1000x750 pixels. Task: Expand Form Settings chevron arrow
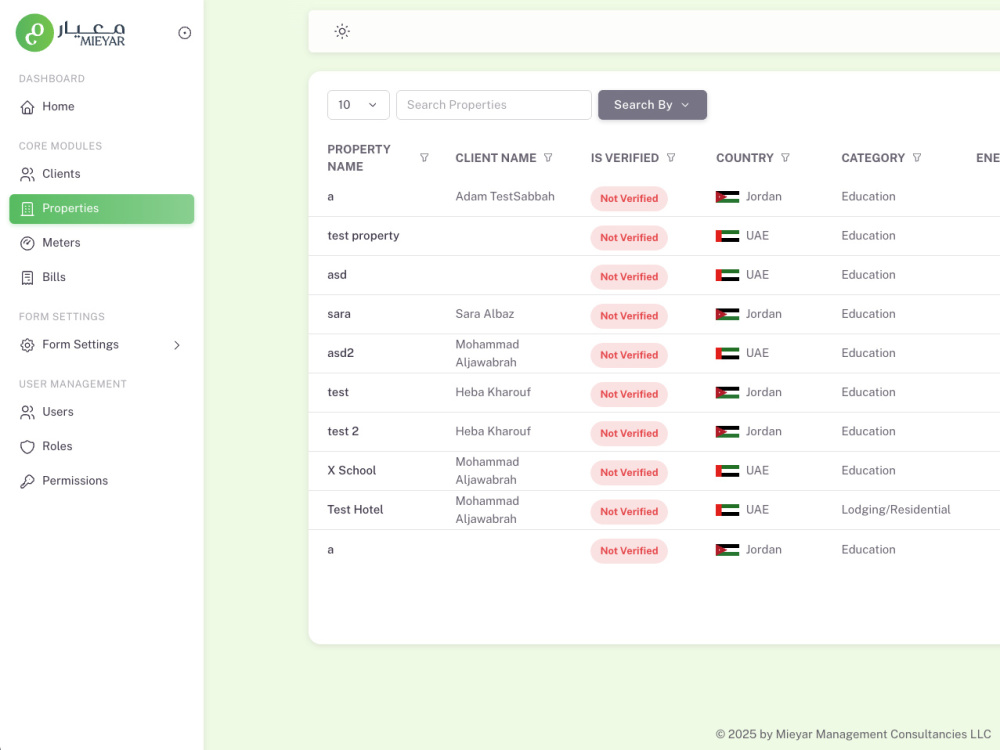(x=177, y=345)
